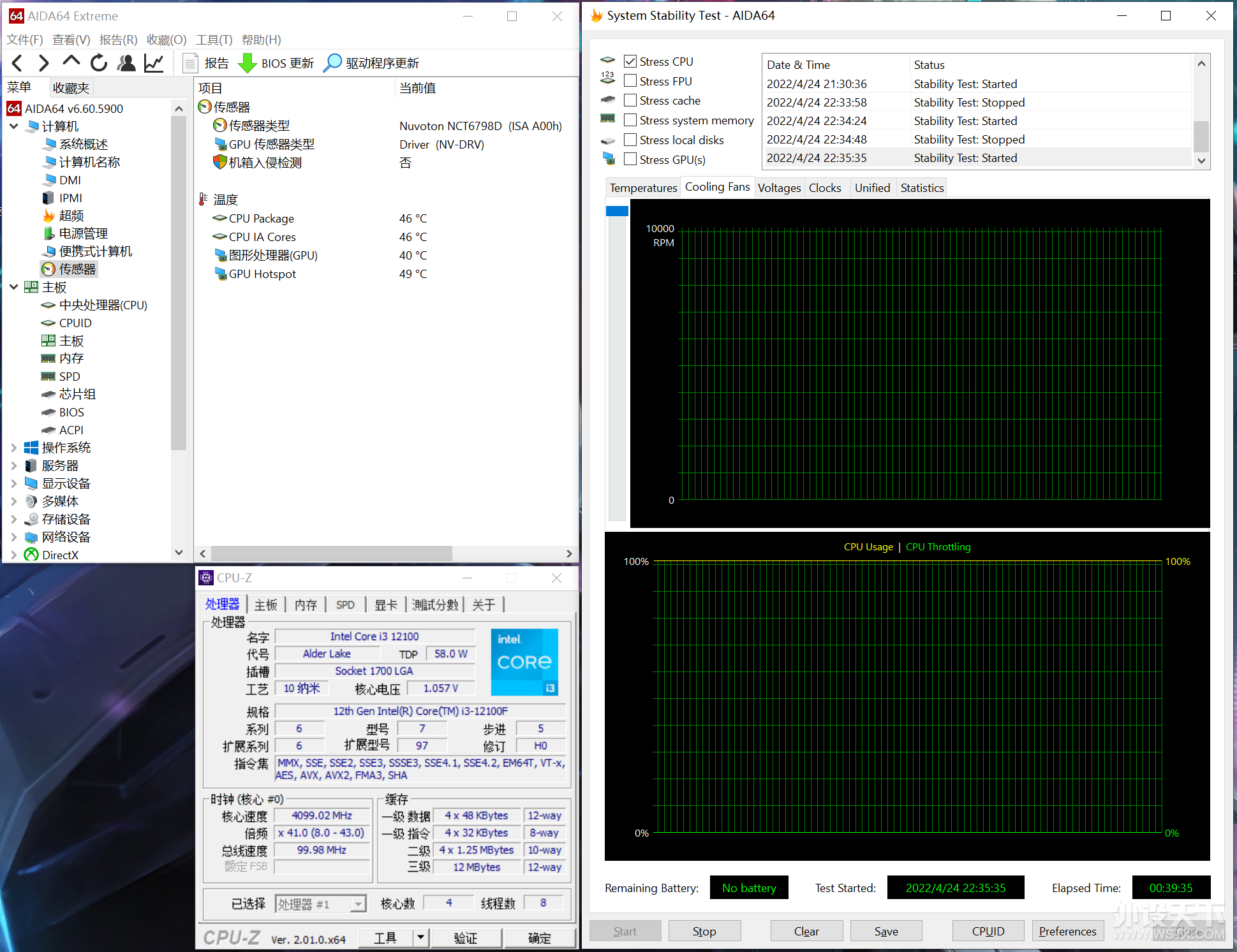Select SPD item in AIDA64 tree
The height and width of the screenshot is (952, 1237).
click(x=61, y=376)
